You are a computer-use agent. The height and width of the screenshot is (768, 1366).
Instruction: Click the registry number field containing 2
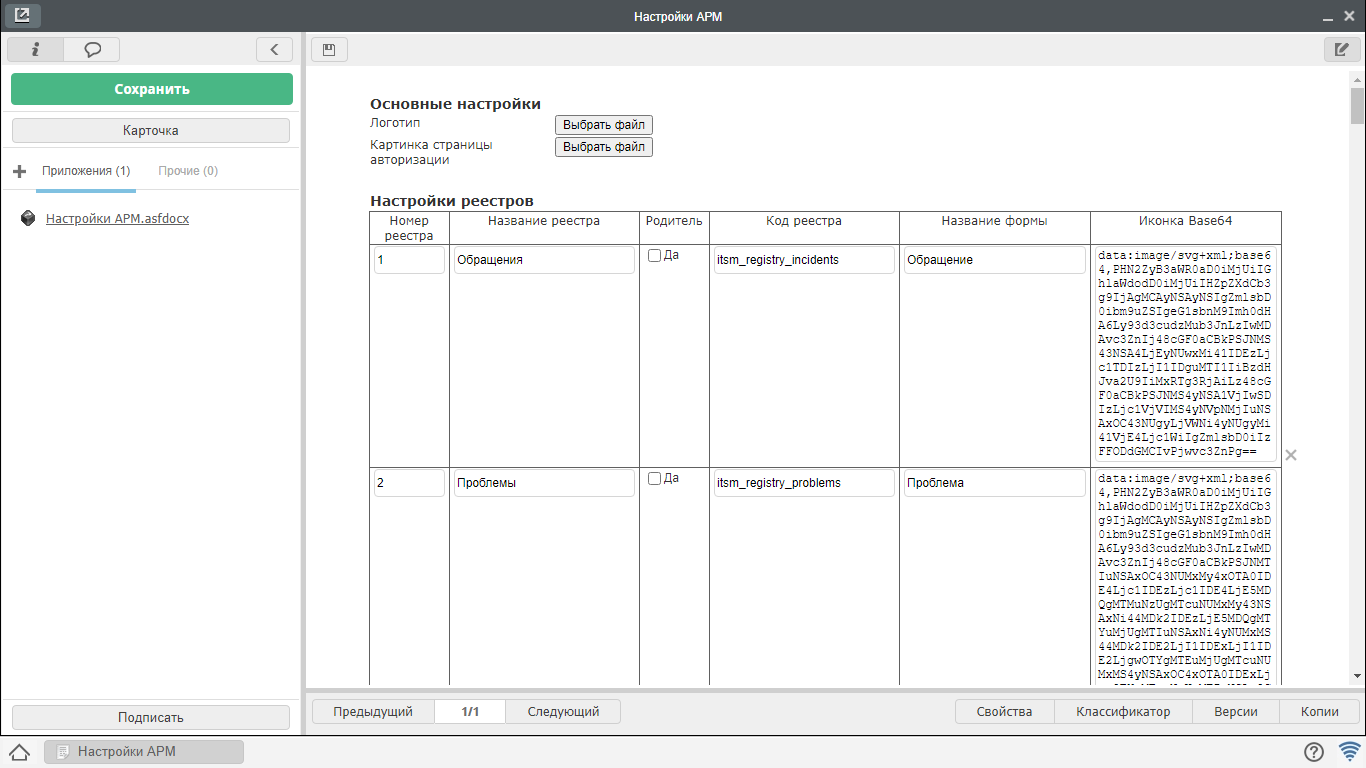[x=409, y=483]
